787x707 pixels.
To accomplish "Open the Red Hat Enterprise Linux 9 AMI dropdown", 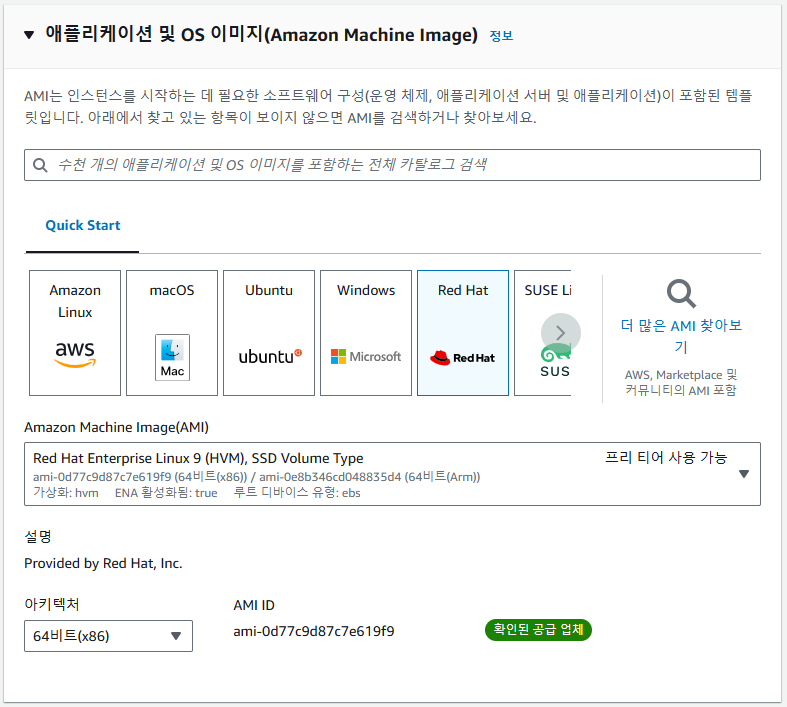I will pyautogui.click(x=392, y=474).
